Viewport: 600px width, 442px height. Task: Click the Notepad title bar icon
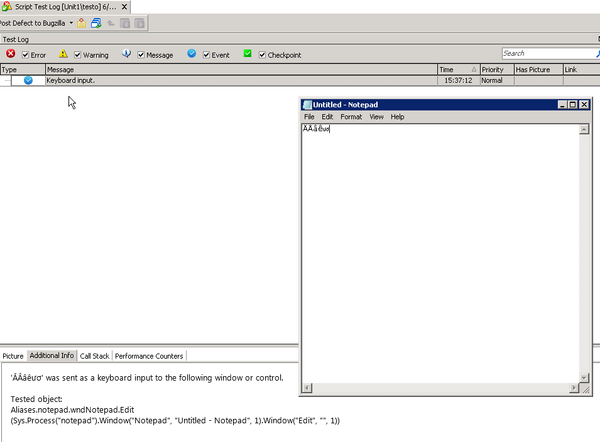[308, 105]
